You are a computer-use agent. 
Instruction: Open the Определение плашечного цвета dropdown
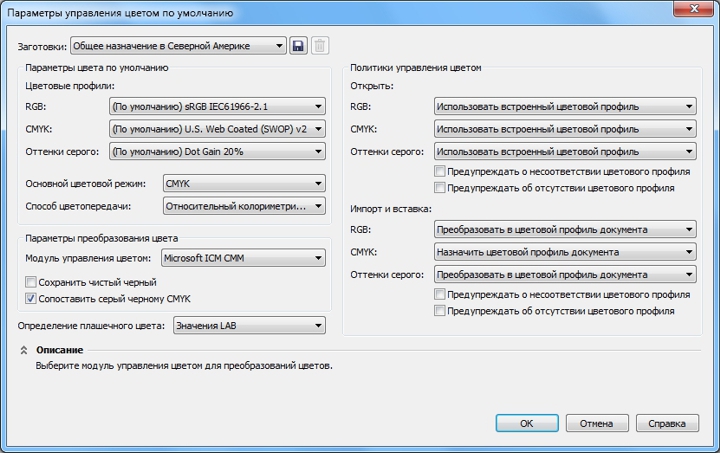[x=249, y=325]
